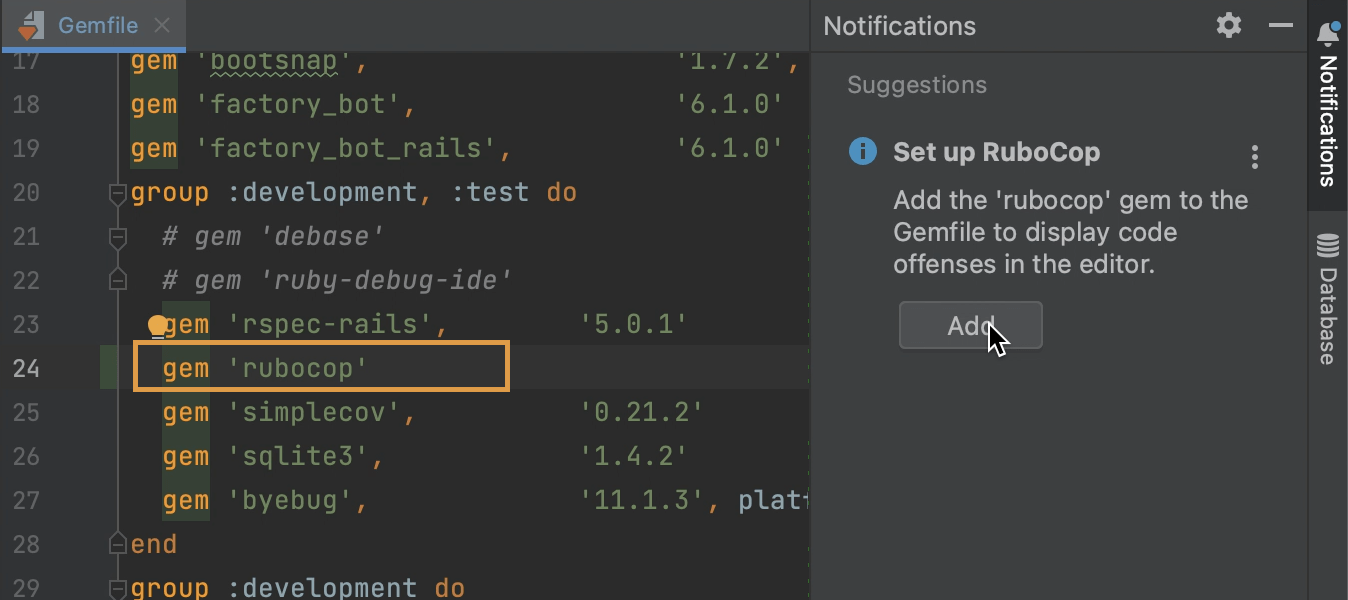Click the Notifications bell icon in the sidebar

pyautogui.click(x=1328, y=32)
